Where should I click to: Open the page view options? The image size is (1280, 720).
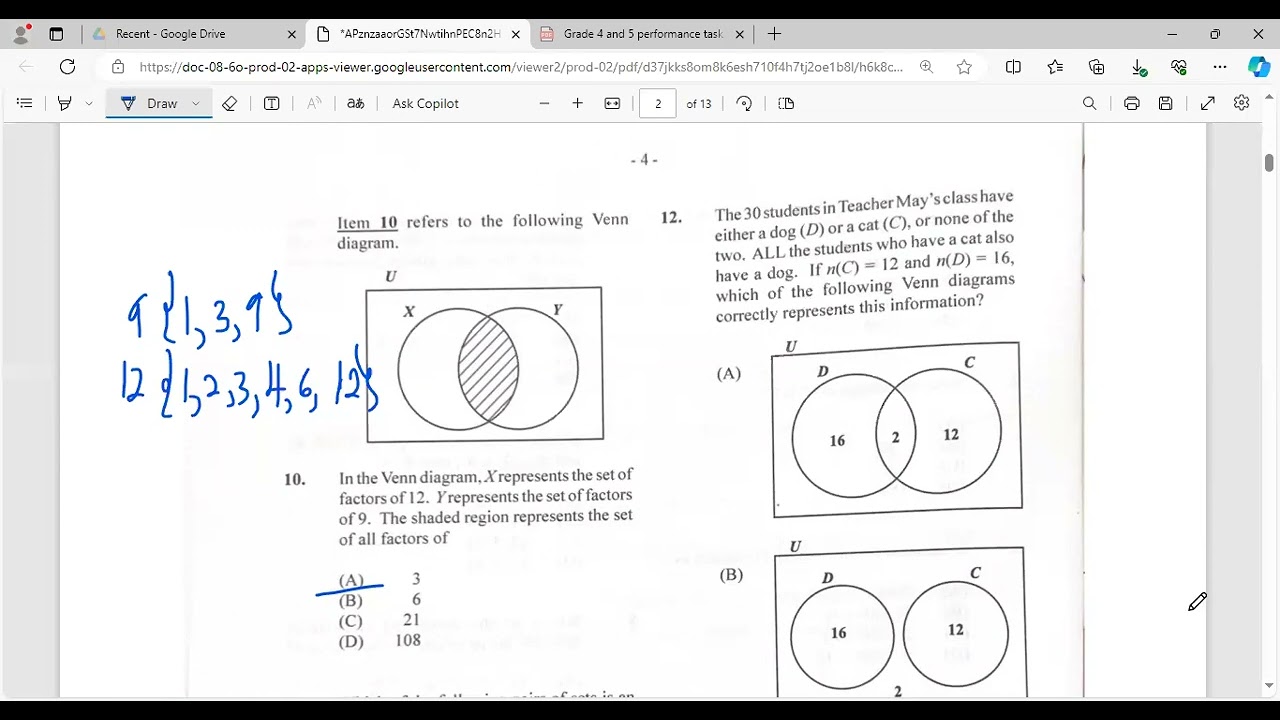(786, 103)
